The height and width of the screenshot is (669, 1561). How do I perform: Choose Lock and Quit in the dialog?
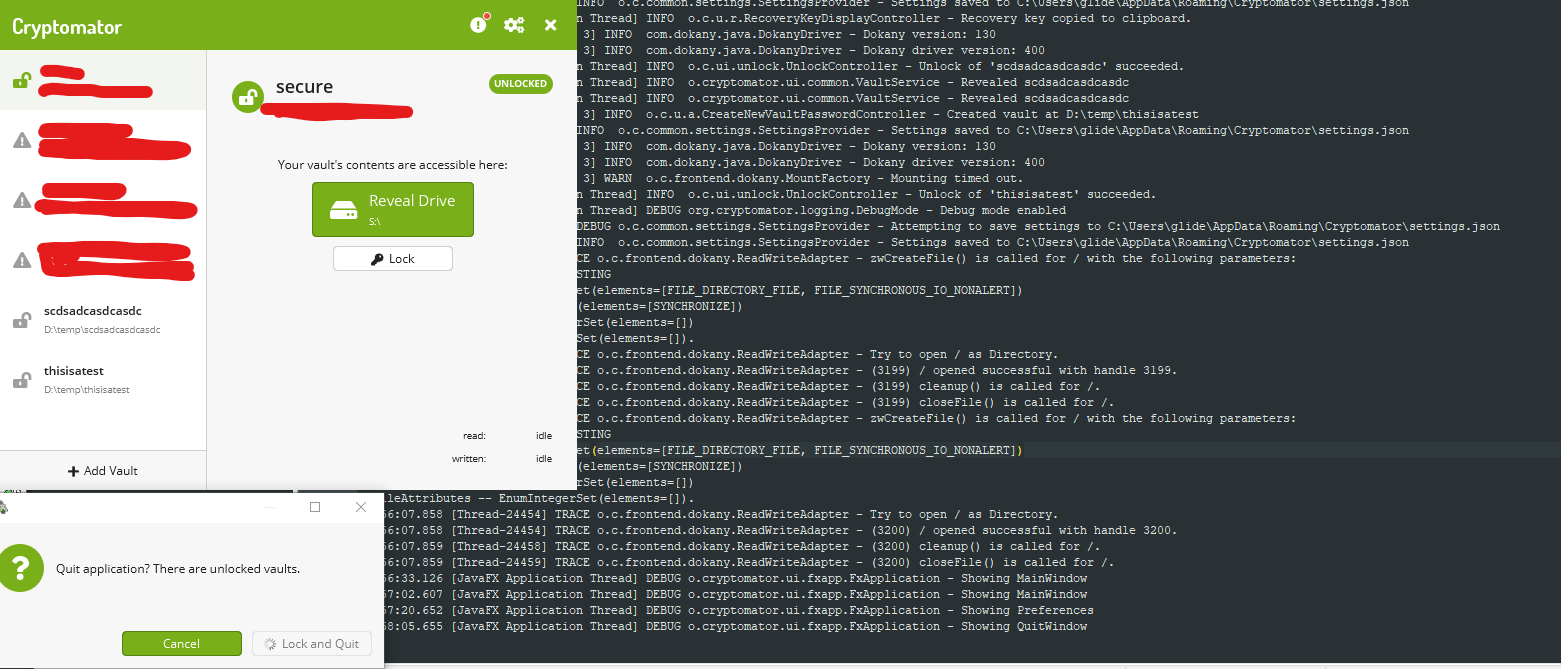point(311,643)
